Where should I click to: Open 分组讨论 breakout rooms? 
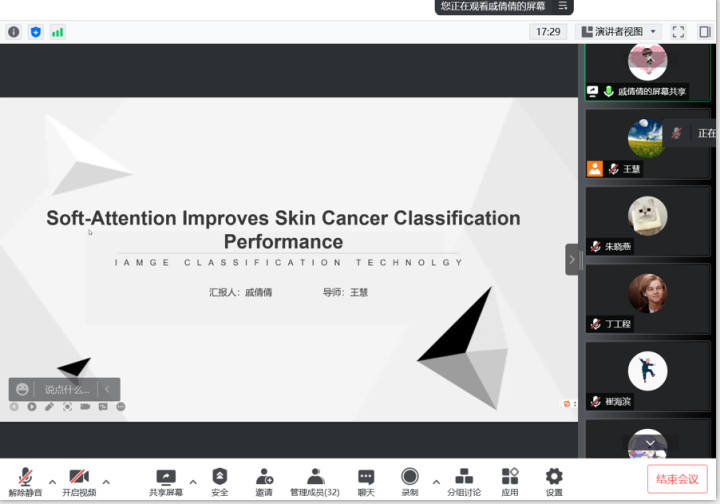click(x=463, y=477)
